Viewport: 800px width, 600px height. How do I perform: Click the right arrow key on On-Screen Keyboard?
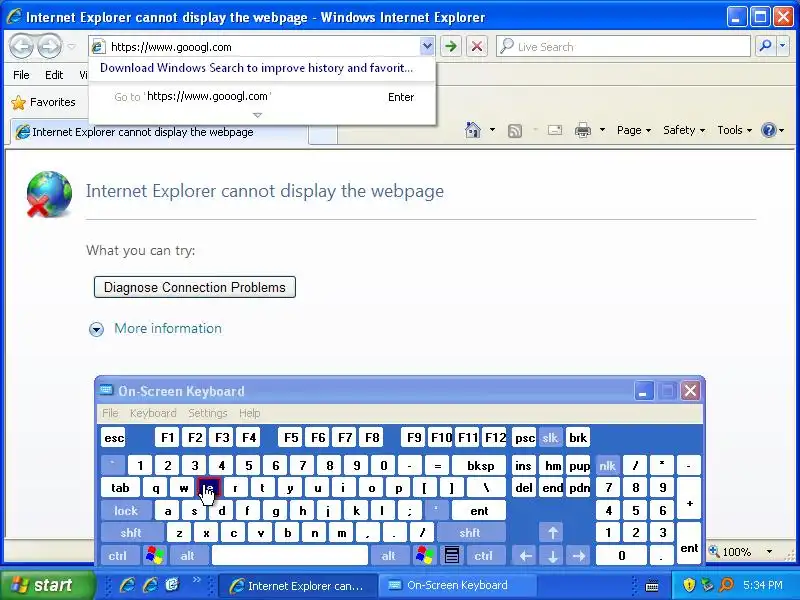tap(579, 555)
